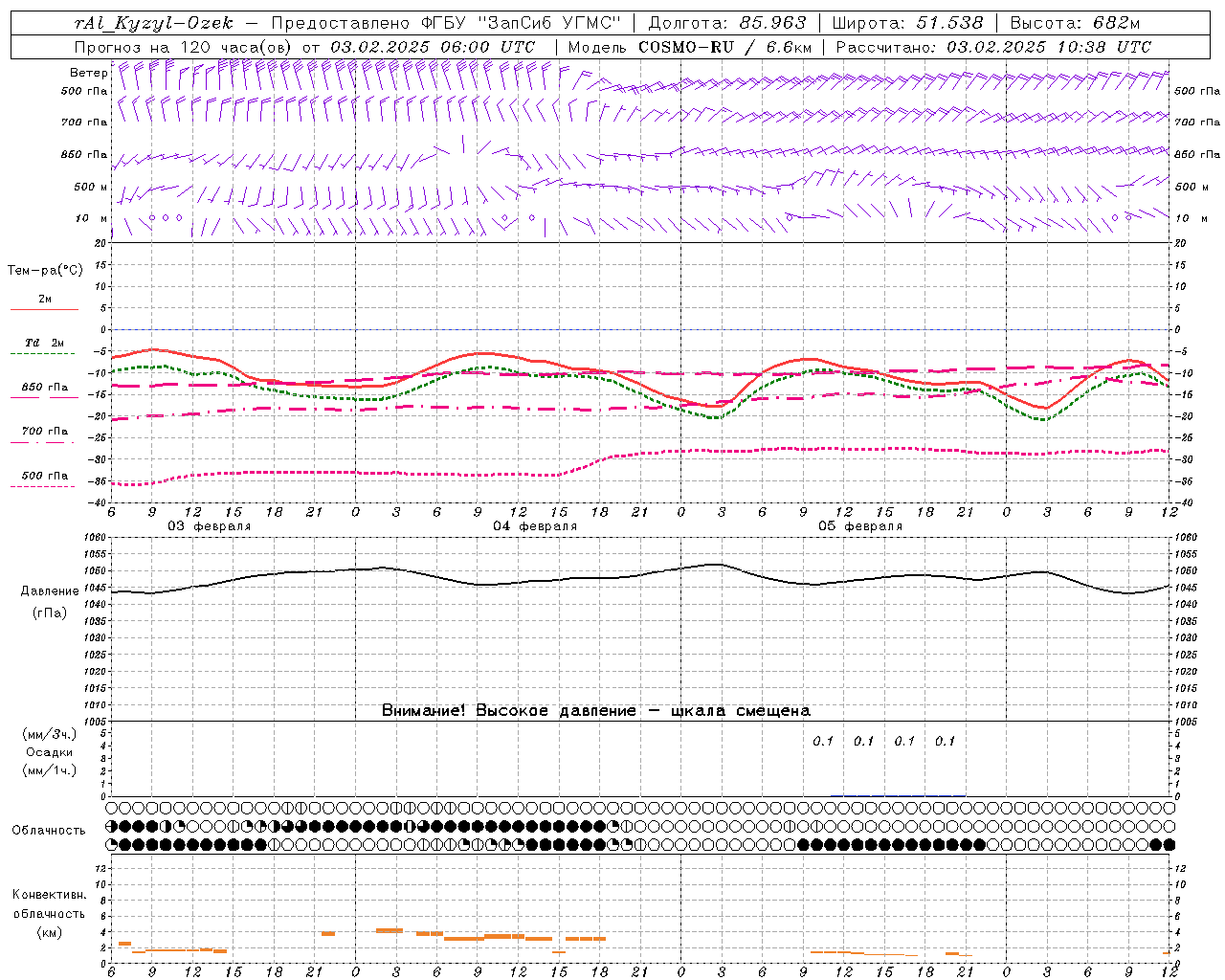
Task: Click the 700 гПа temperature legend entry
Action: click(x=45, y=432)
